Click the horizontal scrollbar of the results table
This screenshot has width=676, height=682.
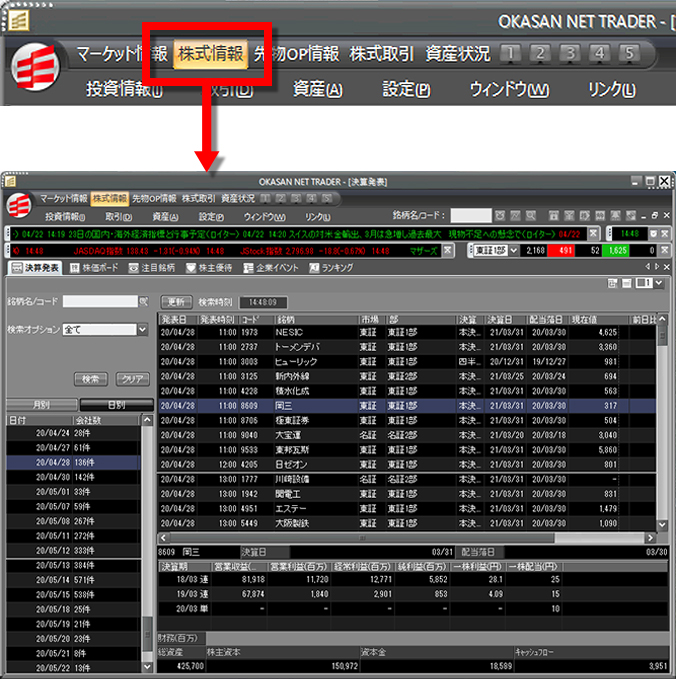(x=363, y=538)
